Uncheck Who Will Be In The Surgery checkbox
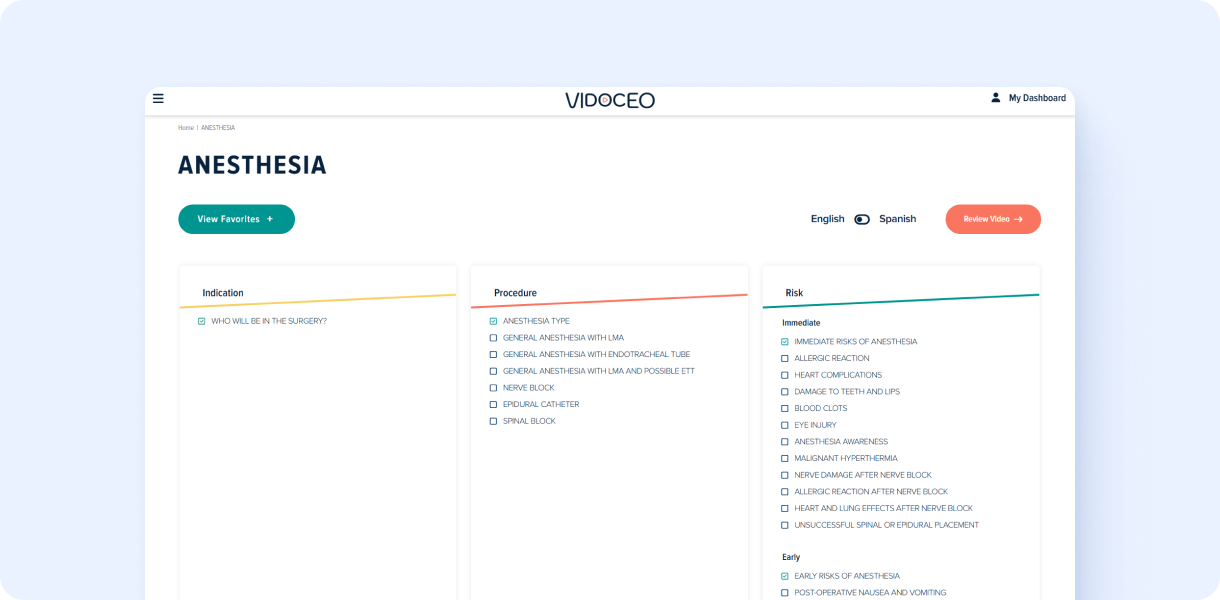 [201, 321]
